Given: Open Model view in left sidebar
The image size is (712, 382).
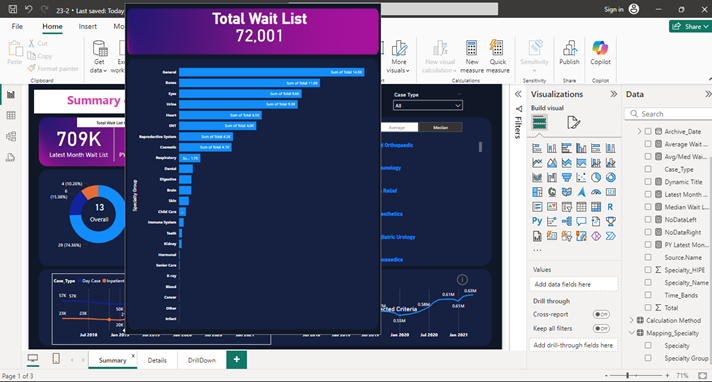Looking at the screenshot, I should tap(11, 136).
